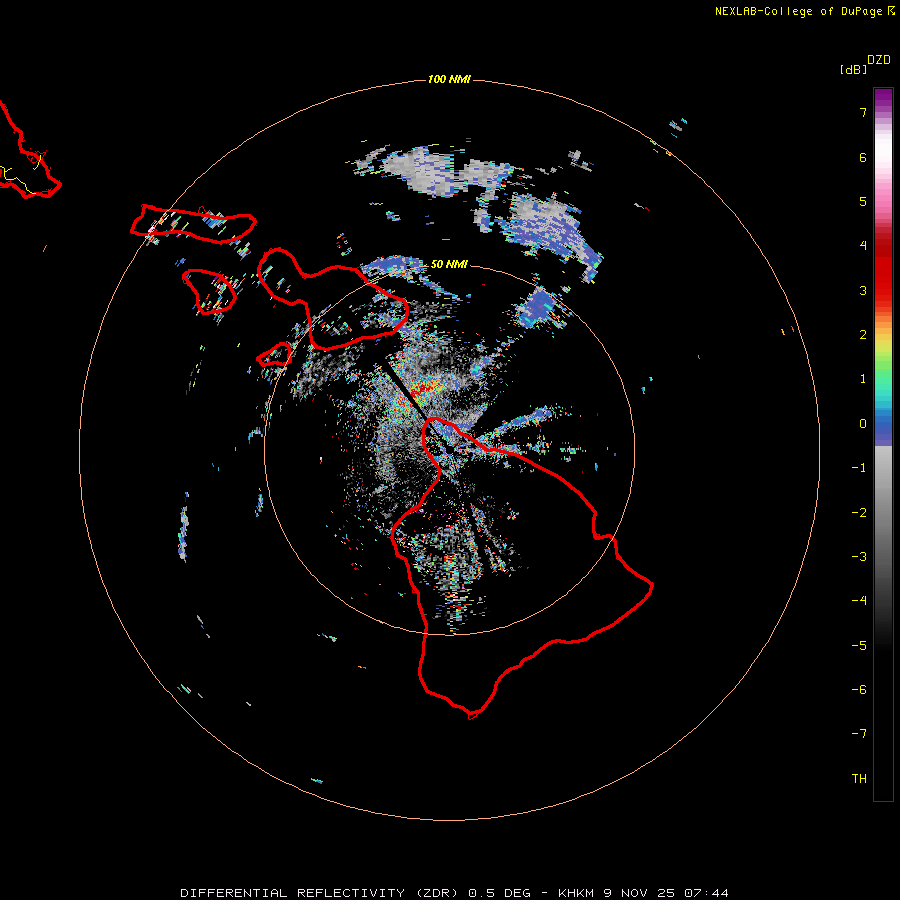This screenshot has width=900, height=900.
Task: Click the scale value 0
Action: coord(863,424)
